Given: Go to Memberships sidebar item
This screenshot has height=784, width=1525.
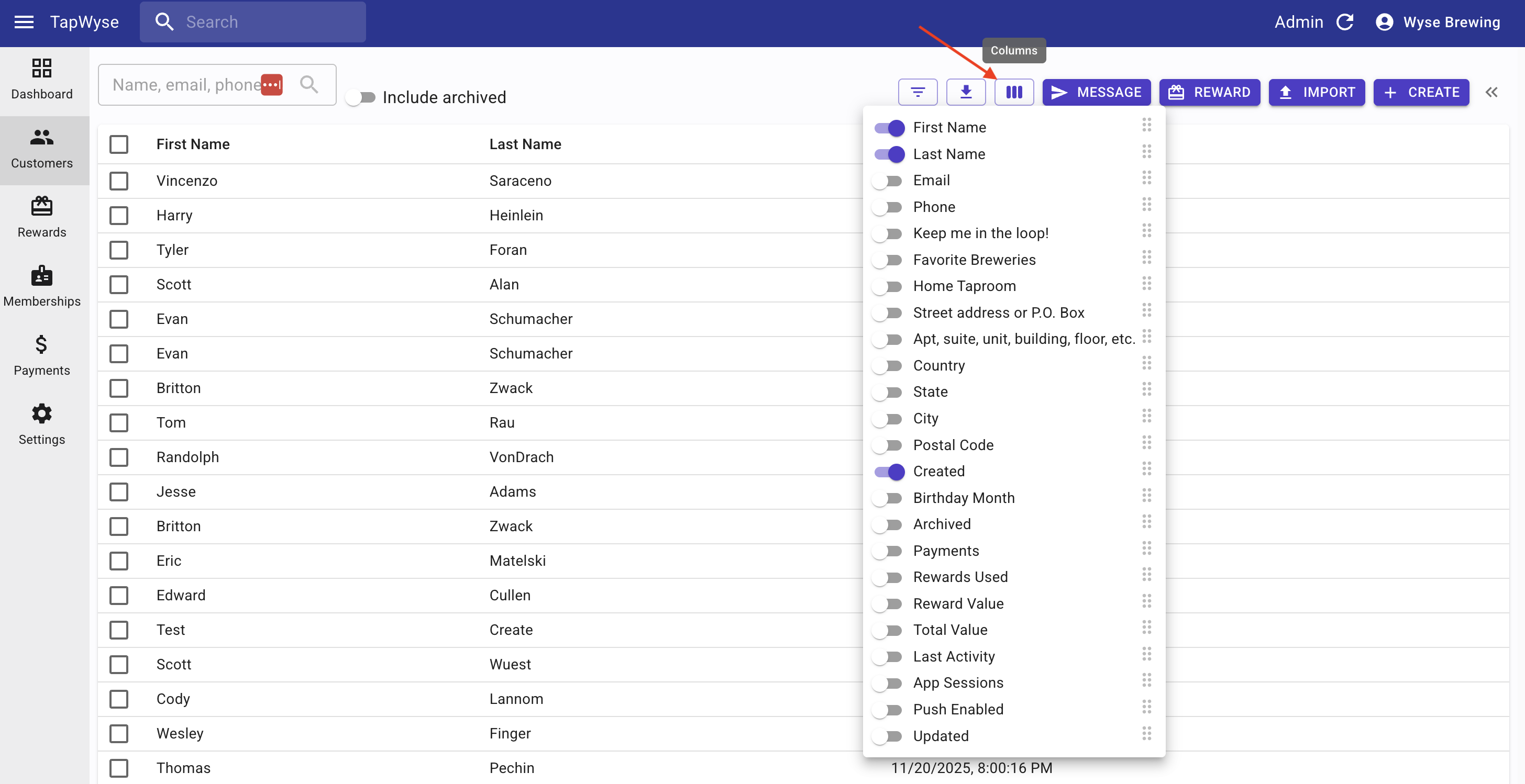Looking at the screenshot, I should (x=41, y=286).
